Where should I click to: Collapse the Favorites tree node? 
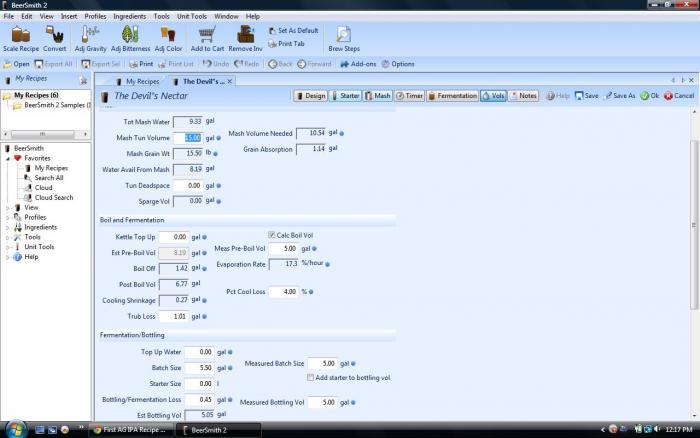[8, 159]
